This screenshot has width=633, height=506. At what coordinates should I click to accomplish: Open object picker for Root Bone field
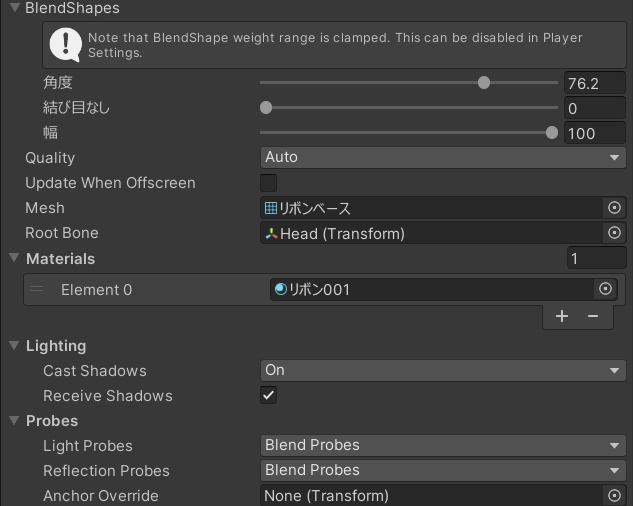pos(614,233)
